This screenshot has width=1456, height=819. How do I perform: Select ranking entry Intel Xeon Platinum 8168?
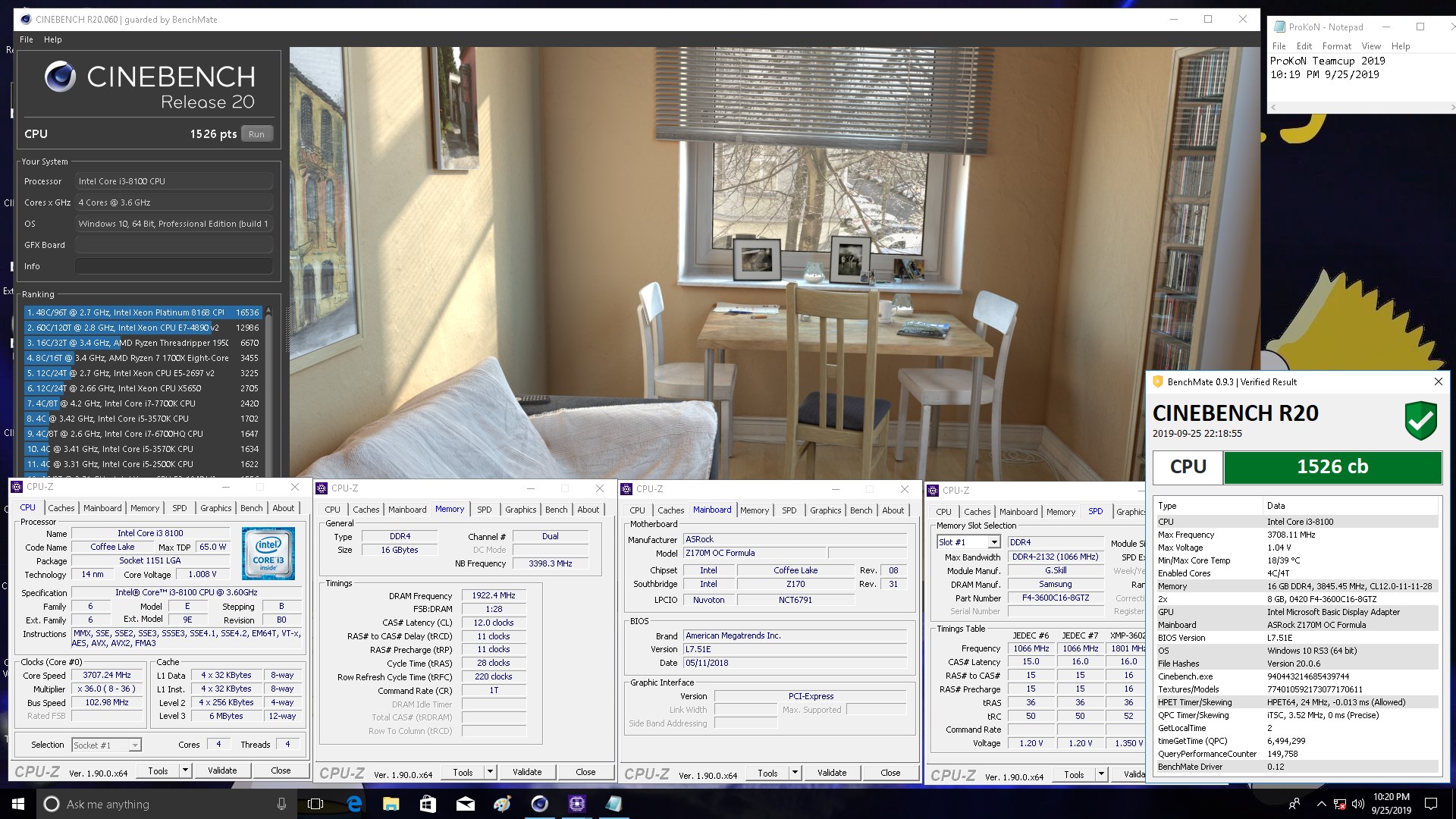pos(142,312)
